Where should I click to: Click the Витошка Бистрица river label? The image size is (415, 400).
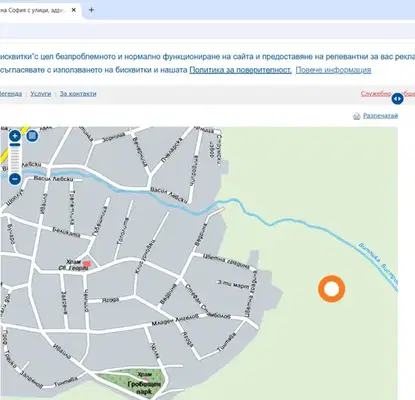point(378,264)
